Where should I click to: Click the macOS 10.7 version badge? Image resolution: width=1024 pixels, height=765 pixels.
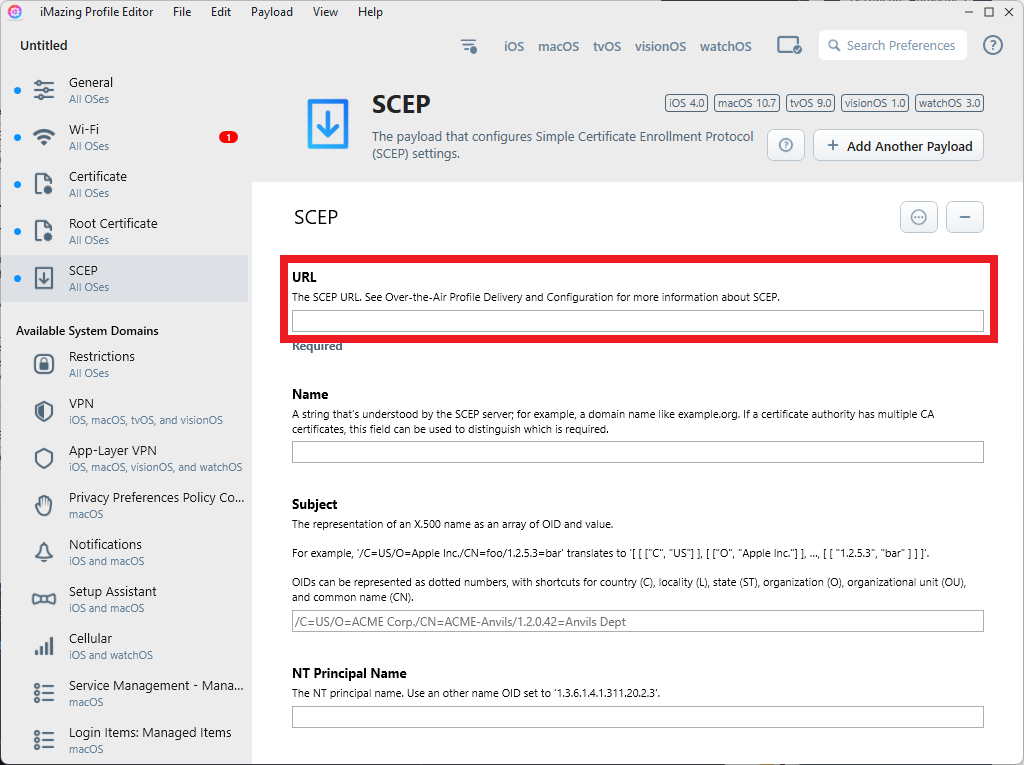point(747,103)
